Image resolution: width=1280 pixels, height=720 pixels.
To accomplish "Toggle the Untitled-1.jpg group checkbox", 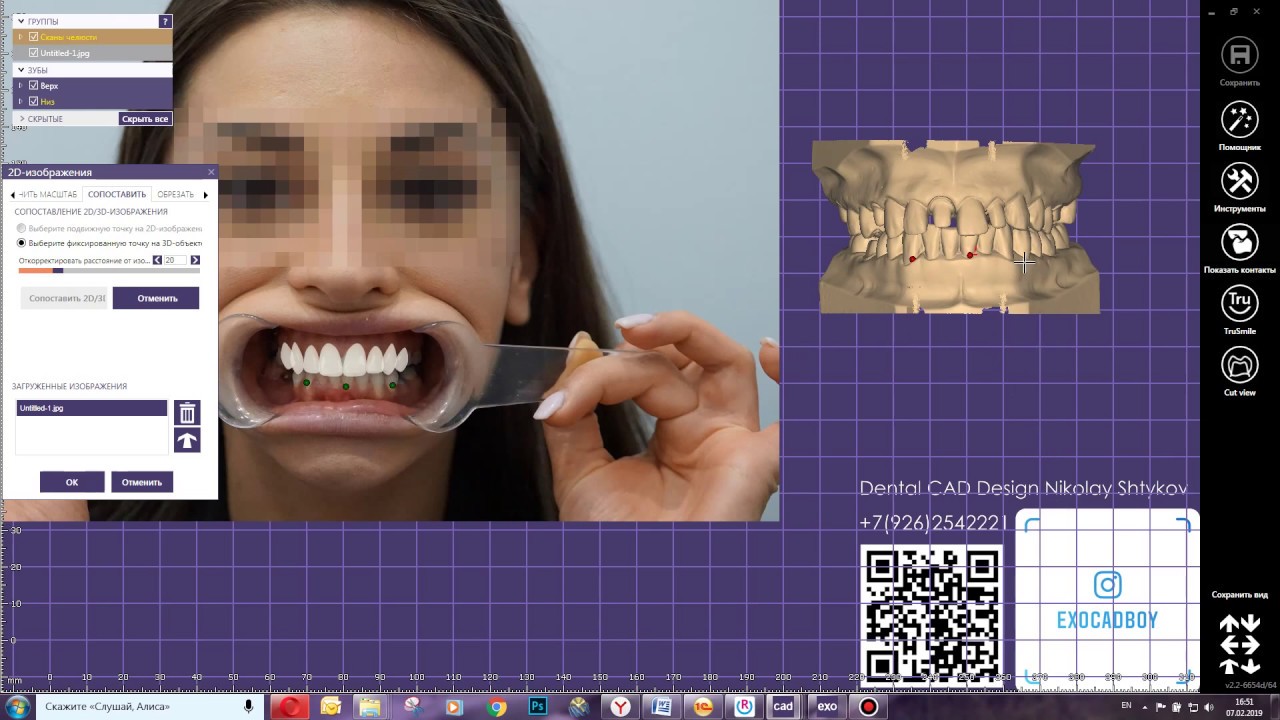I will click(34, 53).
